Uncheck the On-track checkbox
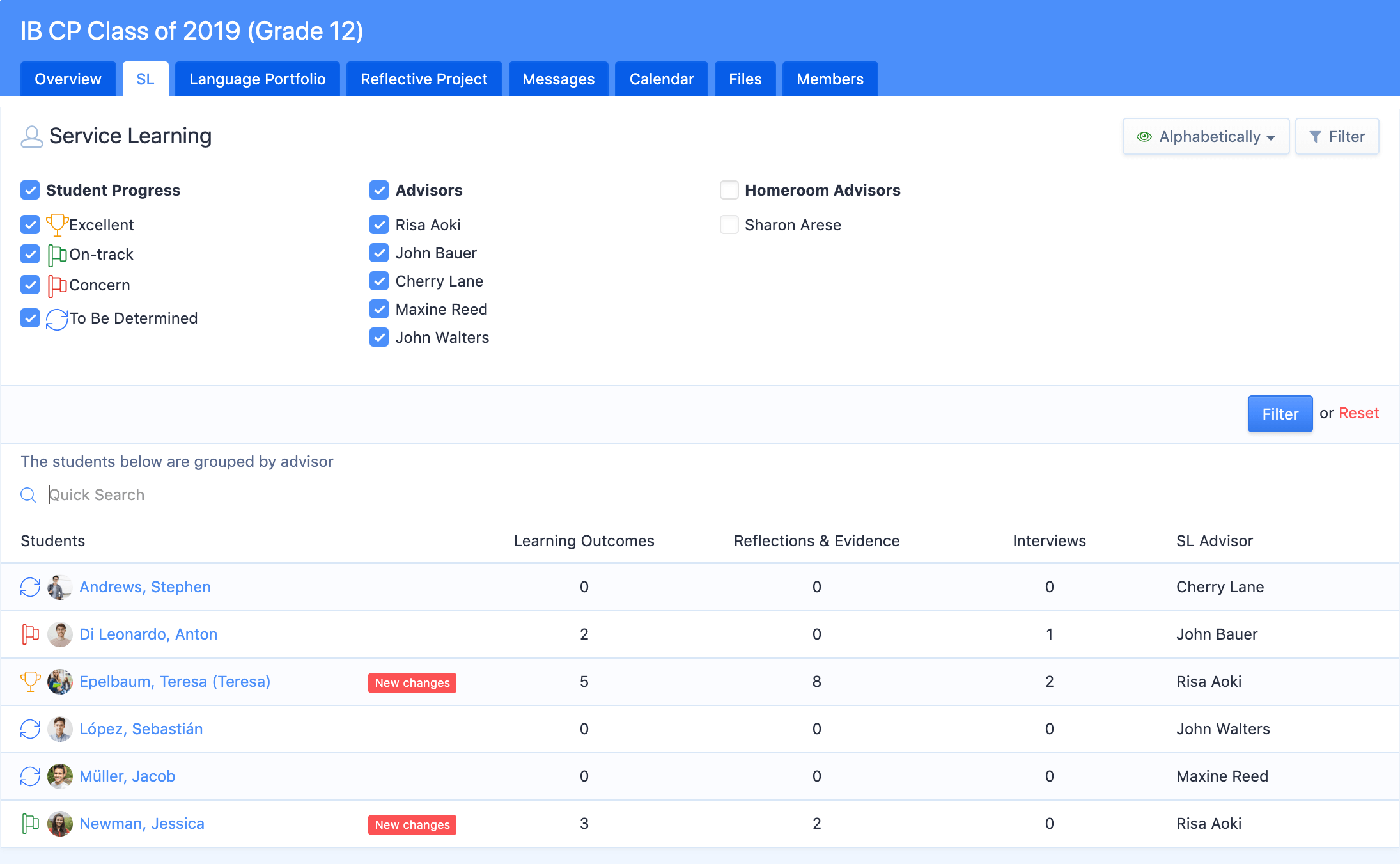This screenshot has height=864, width=1400. point(30,254)
